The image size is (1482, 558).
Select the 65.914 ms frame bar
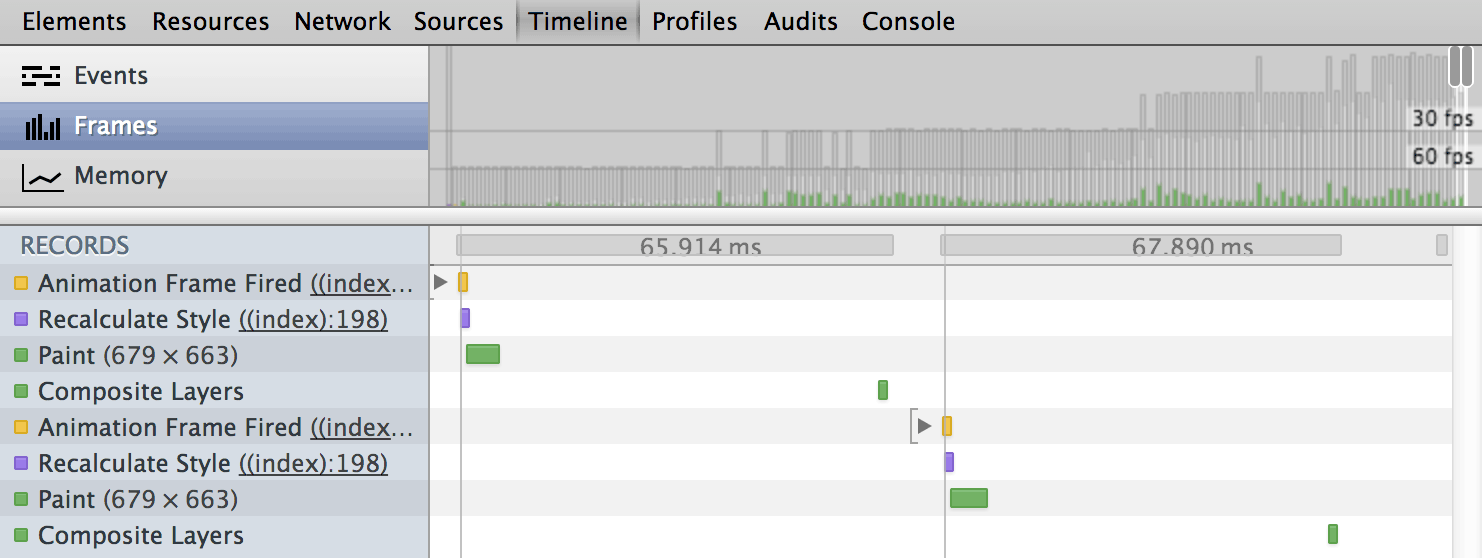click(675, 245)
